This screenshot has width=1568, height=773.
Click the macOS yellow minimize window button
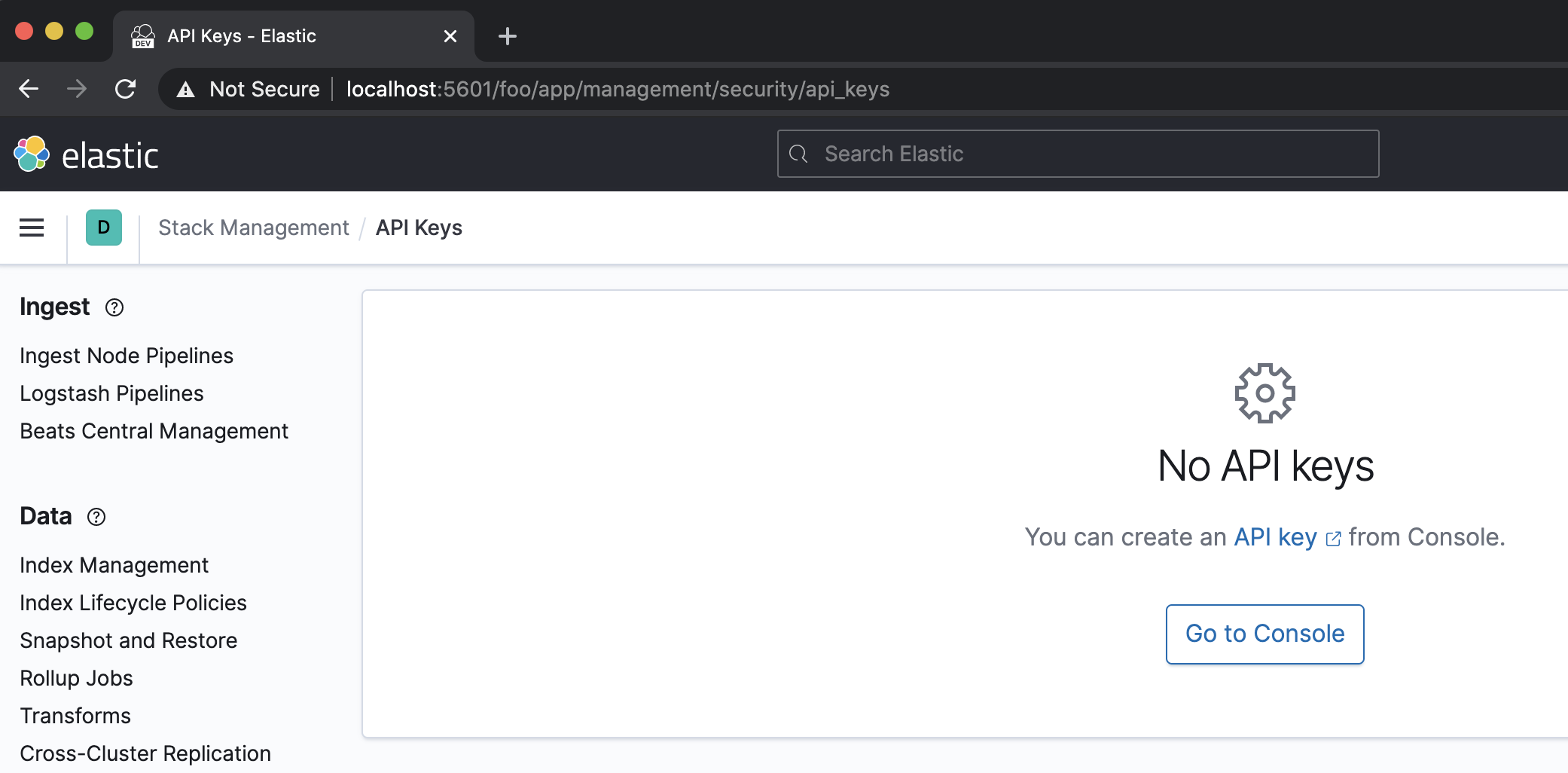tap(54, 31)
